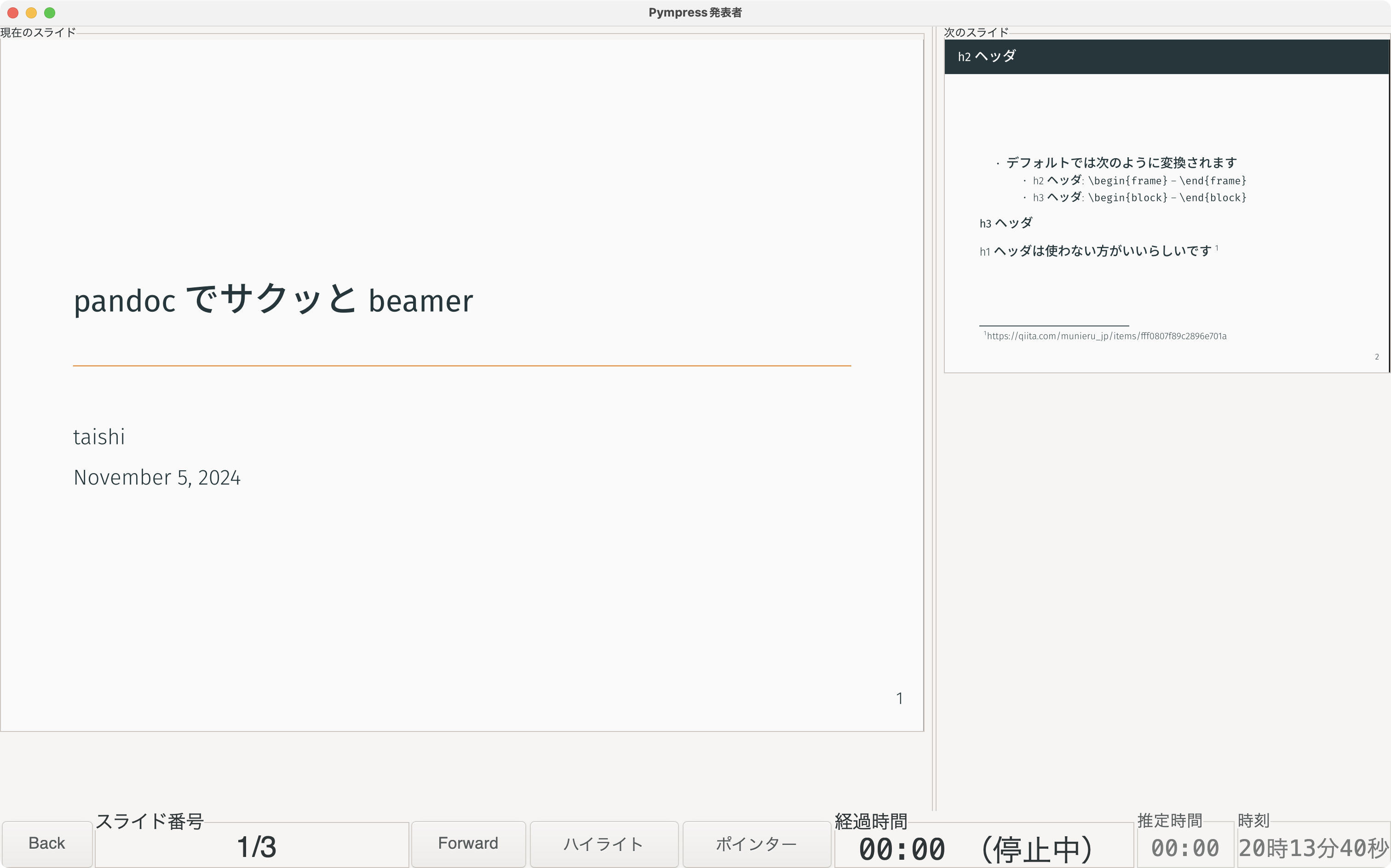
Task: Click the red close window button
Action: coord(12,12)
